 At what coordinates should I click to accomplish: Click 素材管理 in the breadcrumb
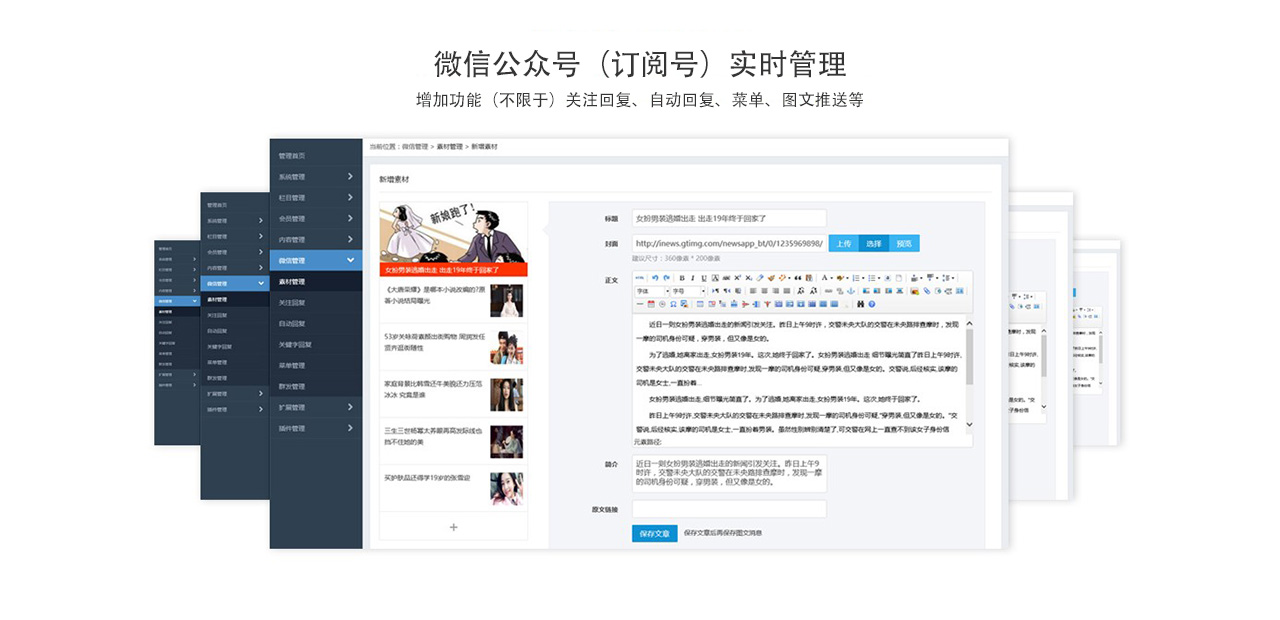pyautogui.click(x=449, y=147)
